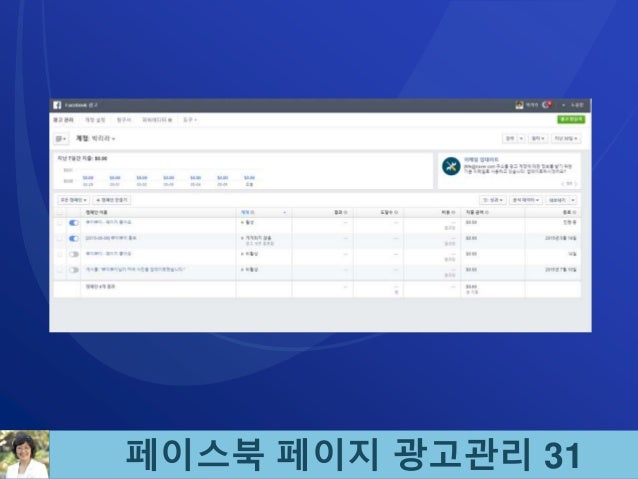The image size is (638, 479).
Task: Open campaign name link in the 활성 row
Action: point(108,223)
